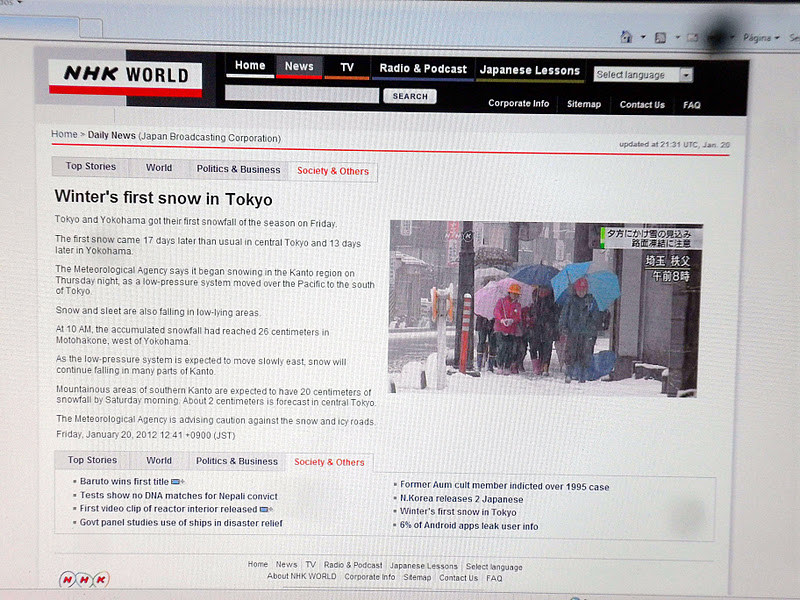Click the SEARCH button
The image size is (800, 600).
pyautogui.click(x=410, y=96)
